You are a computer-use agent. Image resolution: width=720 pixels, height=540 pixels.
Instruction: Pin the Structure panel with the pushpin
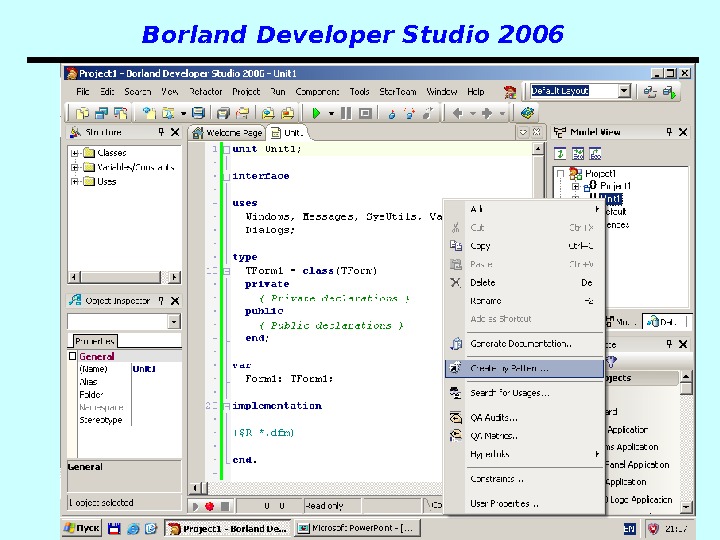pyautogui.click(x=161, y=132)
